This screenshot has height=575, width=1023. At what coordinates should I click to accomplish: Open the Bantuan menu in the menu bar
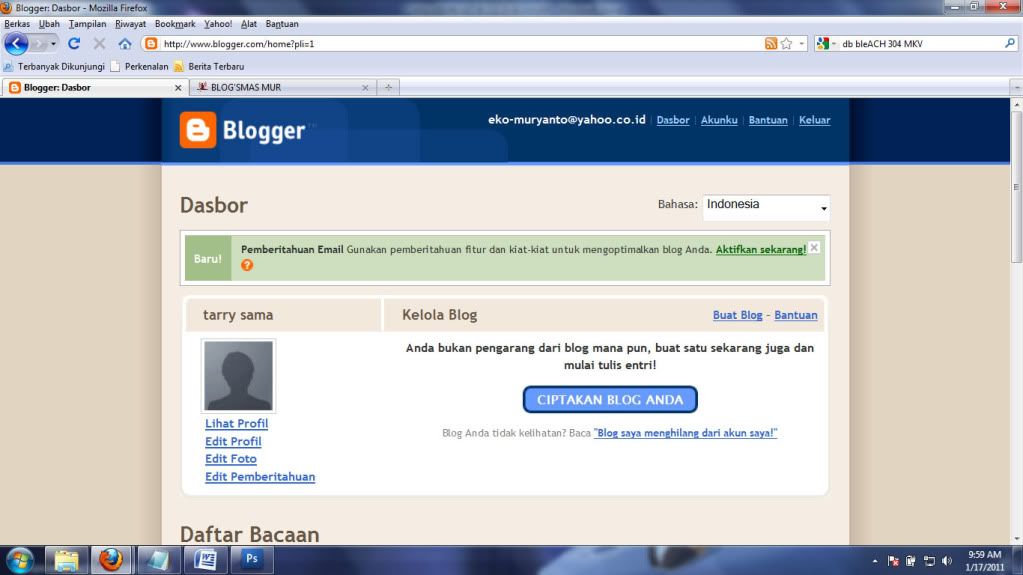point(282,23)
